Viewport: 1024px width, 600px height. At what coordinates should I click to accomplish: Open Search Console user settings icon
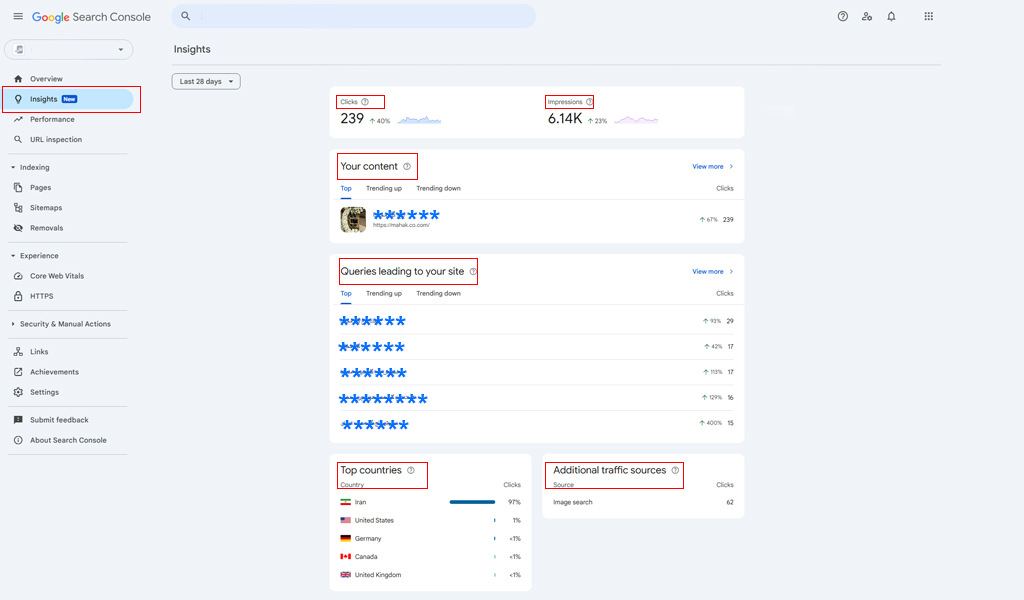(867, 17)
